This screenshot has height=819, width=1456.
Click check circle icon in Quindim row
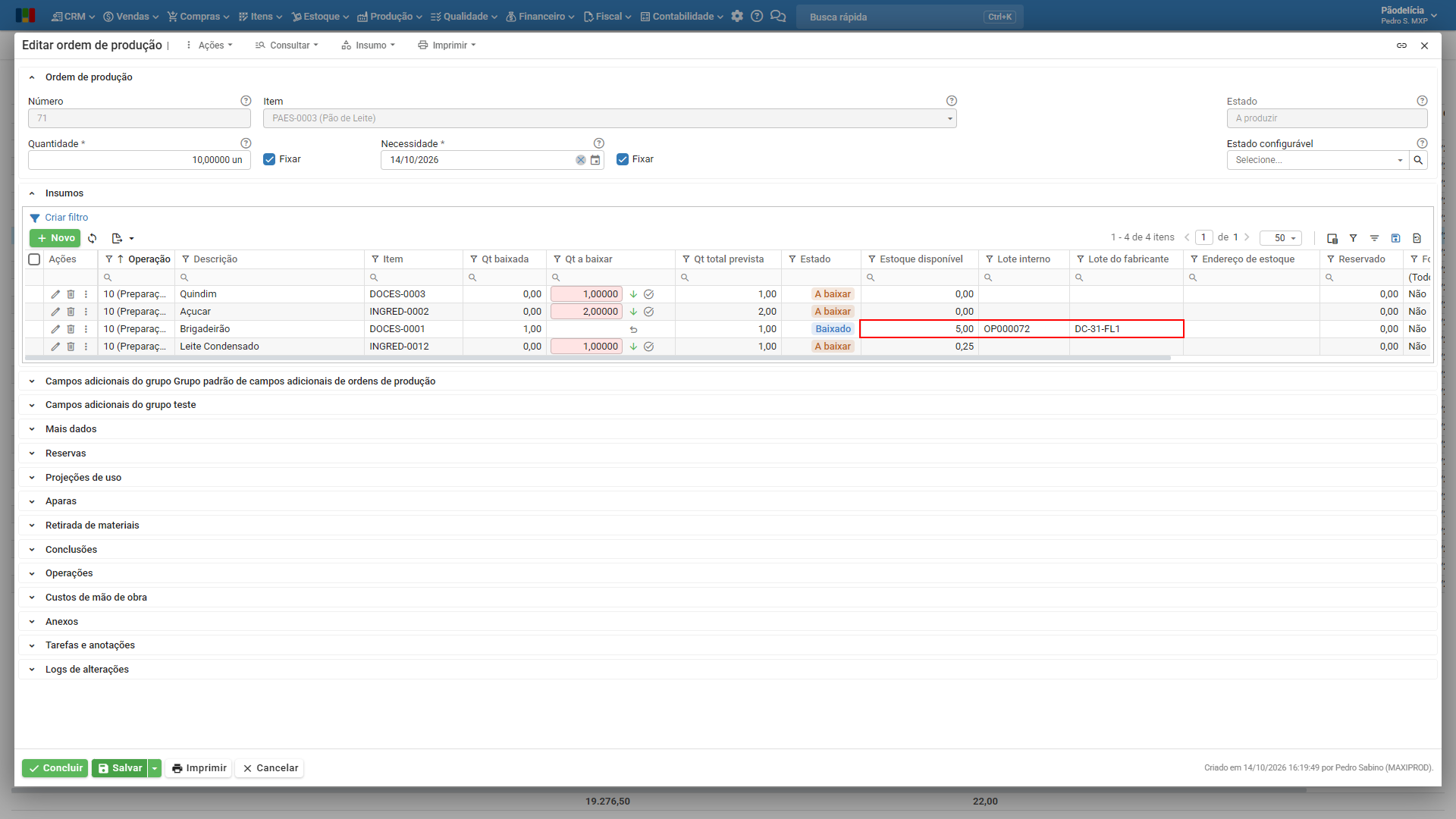click(649, 294)
